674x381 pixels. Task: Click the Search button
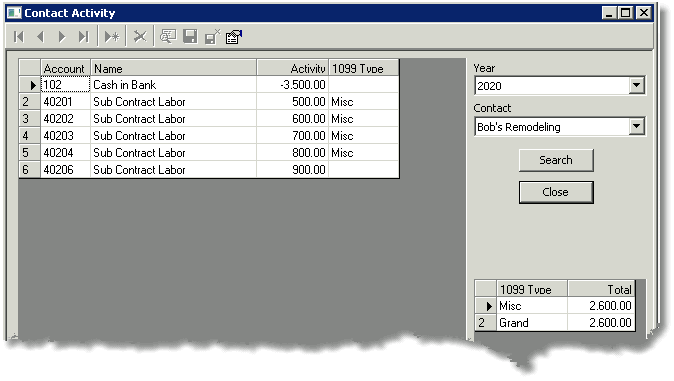[556, 160]
